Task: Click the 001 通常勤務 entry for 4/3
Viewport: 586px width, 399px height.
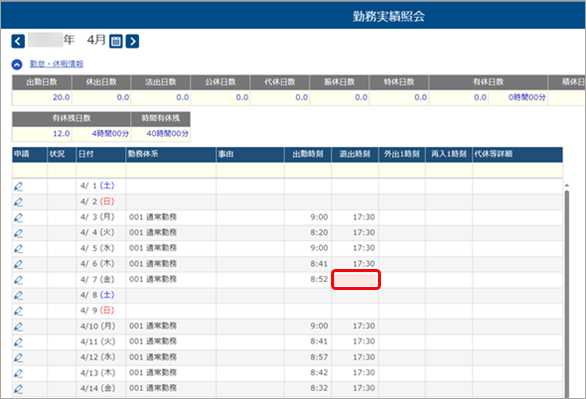Action: click(x=153, y=217)
